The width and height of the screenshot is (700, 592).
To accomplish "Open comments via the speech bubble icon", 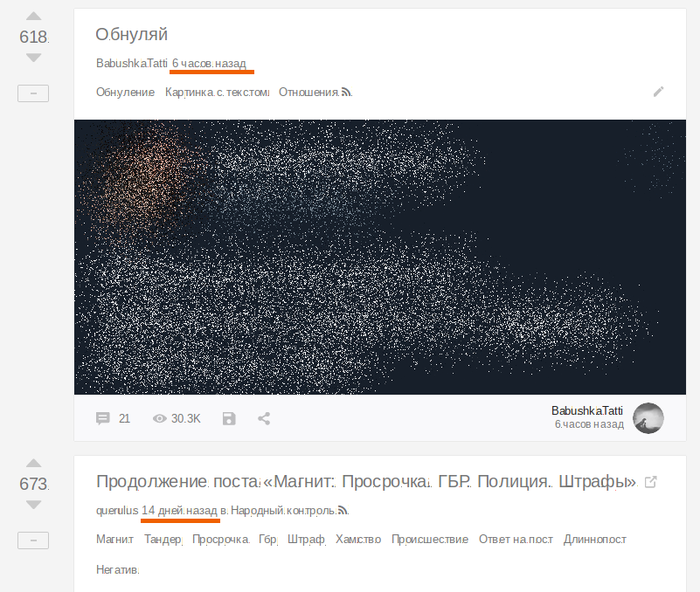I will point(103,419).
